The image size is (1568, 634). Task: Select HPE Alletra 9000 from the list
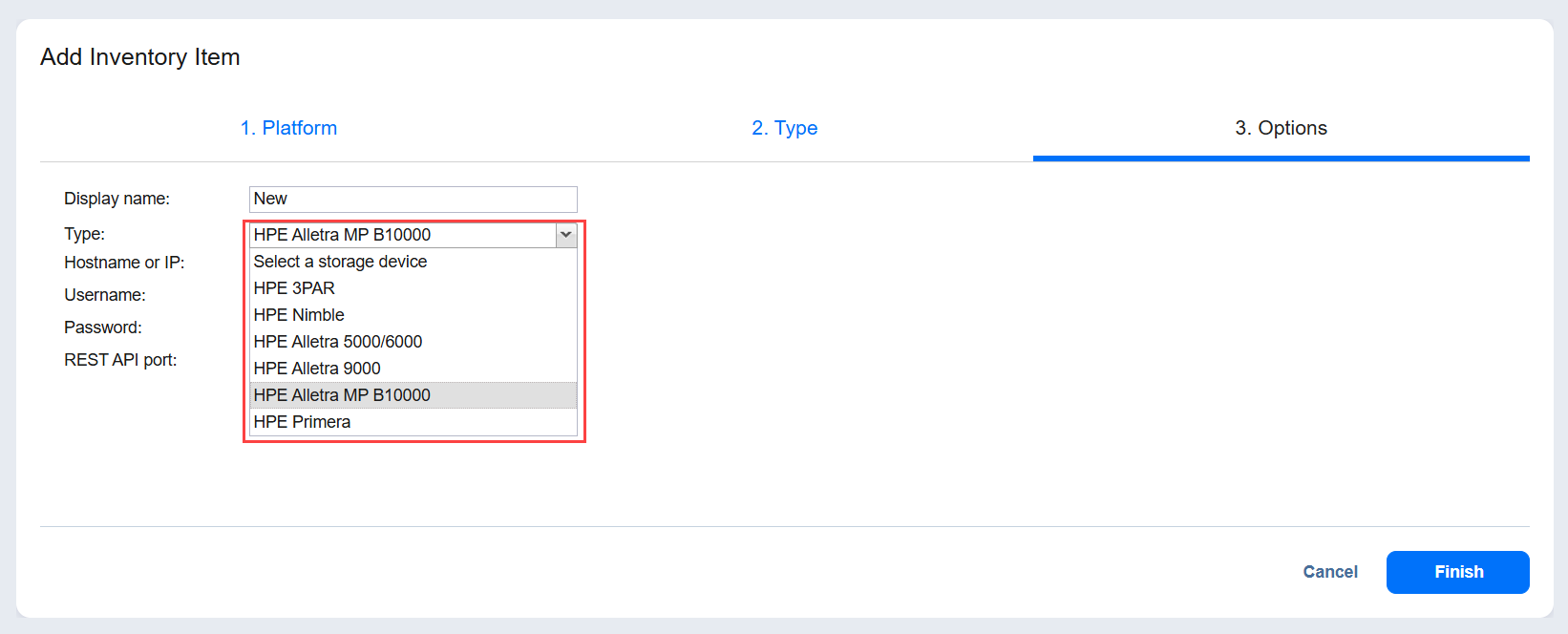pos(317,369)
